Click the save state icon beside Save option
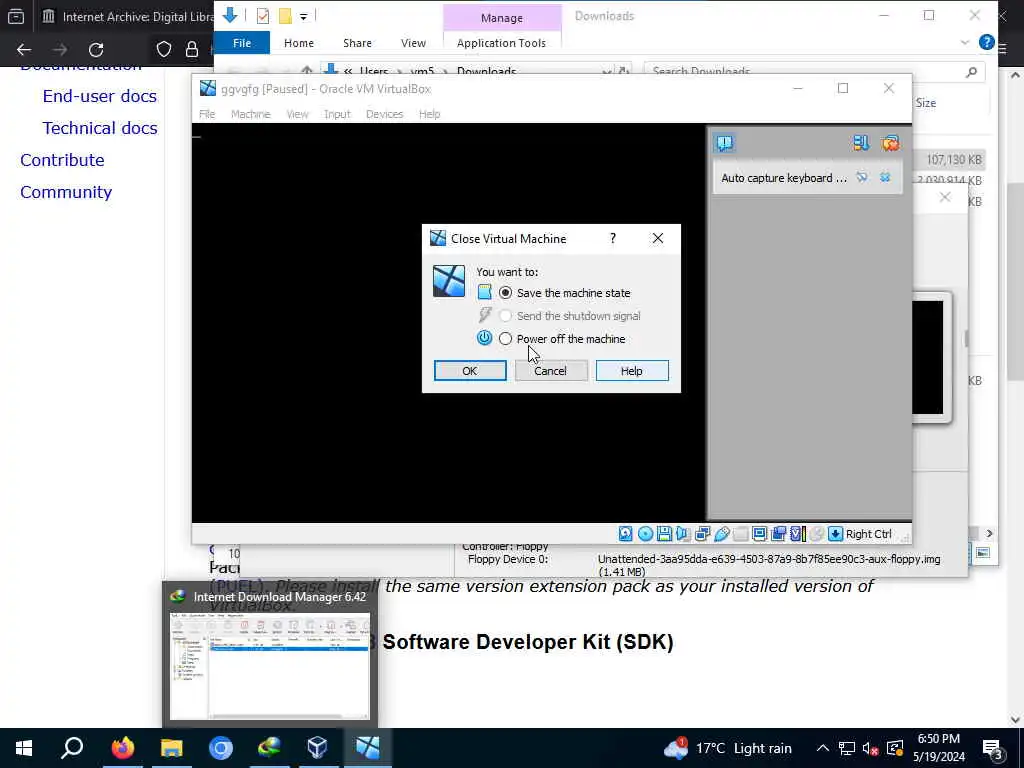The image size is (1024, 768). pos(484,293)
